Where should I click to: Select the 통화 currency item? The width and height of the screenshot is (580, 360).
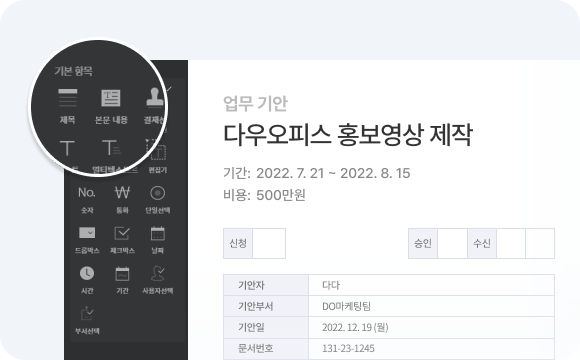[x=122, y=200]
